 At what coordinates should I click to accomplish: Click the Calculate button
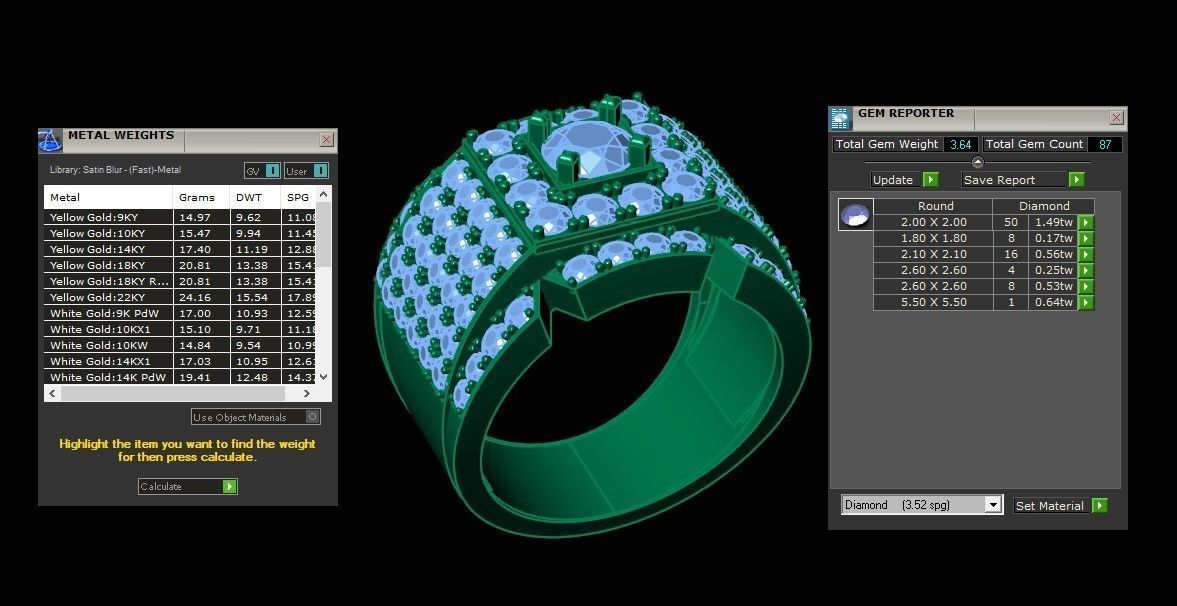pos(188,487)
